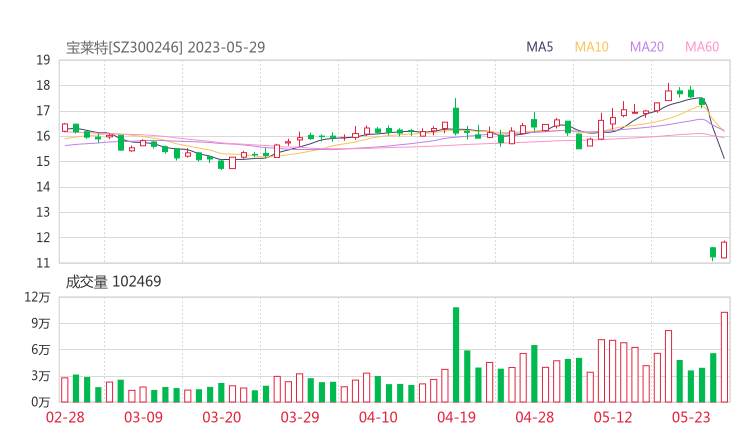Click the 05-23 date axis label

click(x=691, y=417)
